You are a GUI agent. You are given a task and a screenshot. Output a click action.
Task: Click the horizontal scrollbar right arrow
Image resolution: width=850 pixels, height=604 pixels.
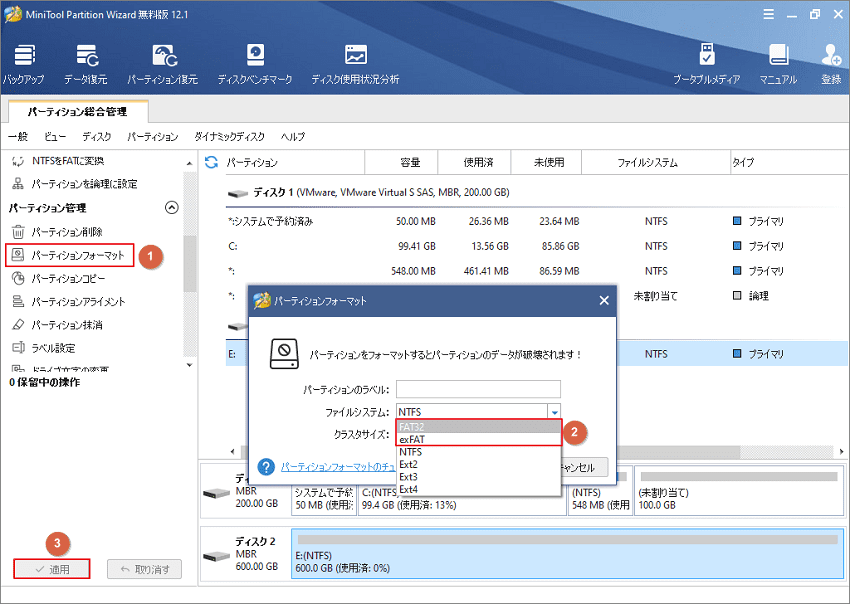[841, 451]
